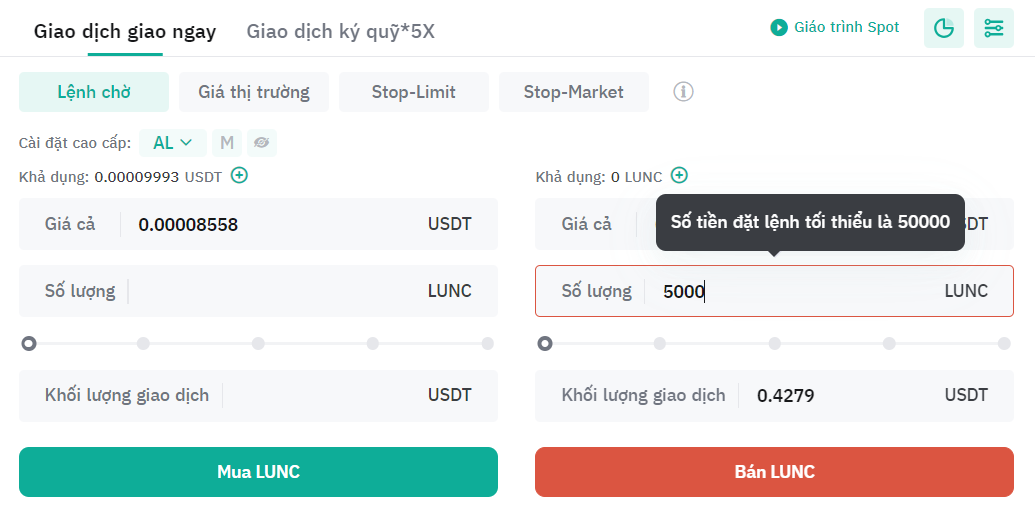
Task: Expand the AL advanced settings dropdown
Action: pyautogui.click(x=173, y=143)
